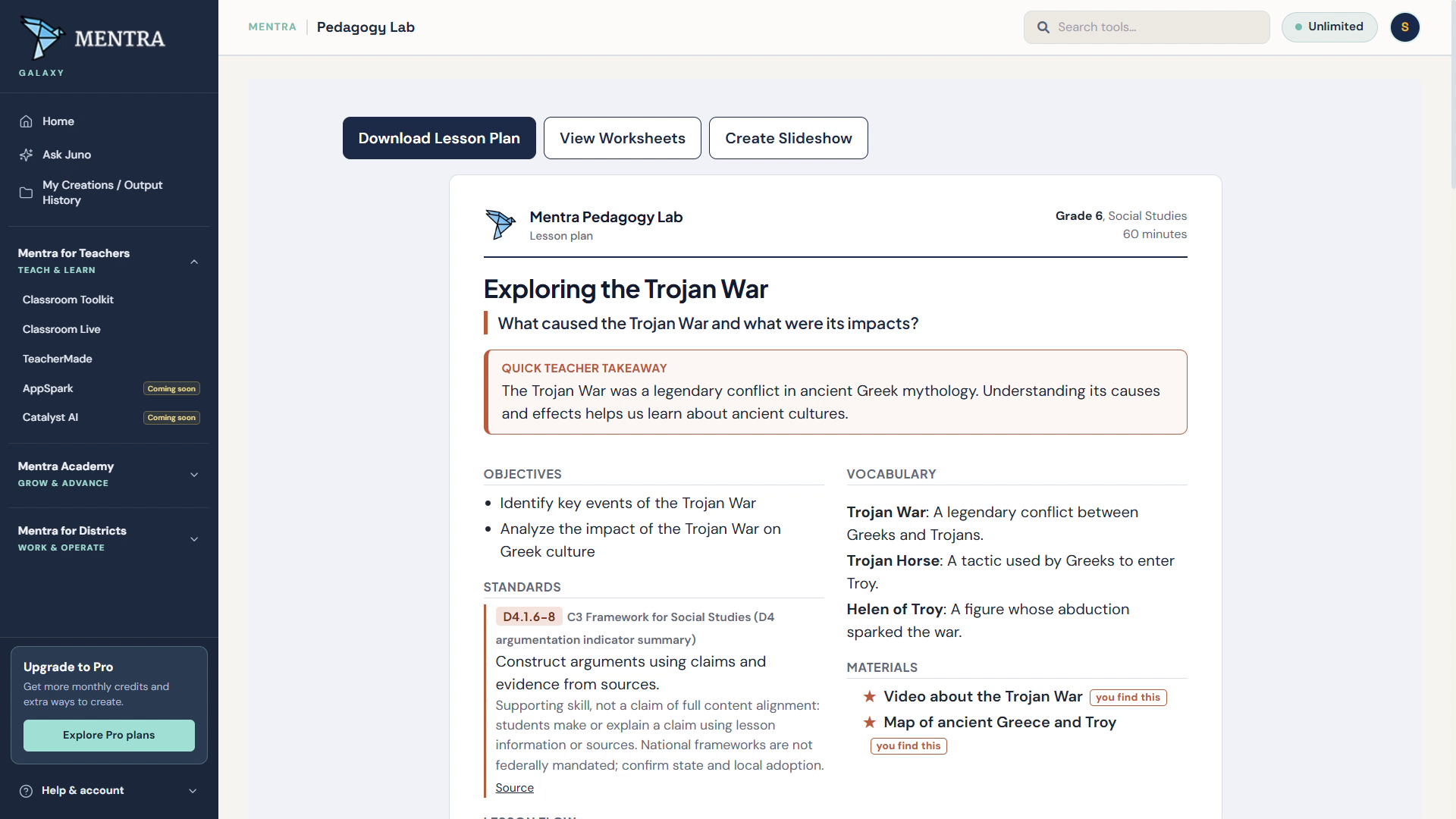Open Classroom Live in sidebar
This screenshot has width=1456, height=819.
[61, 329]
